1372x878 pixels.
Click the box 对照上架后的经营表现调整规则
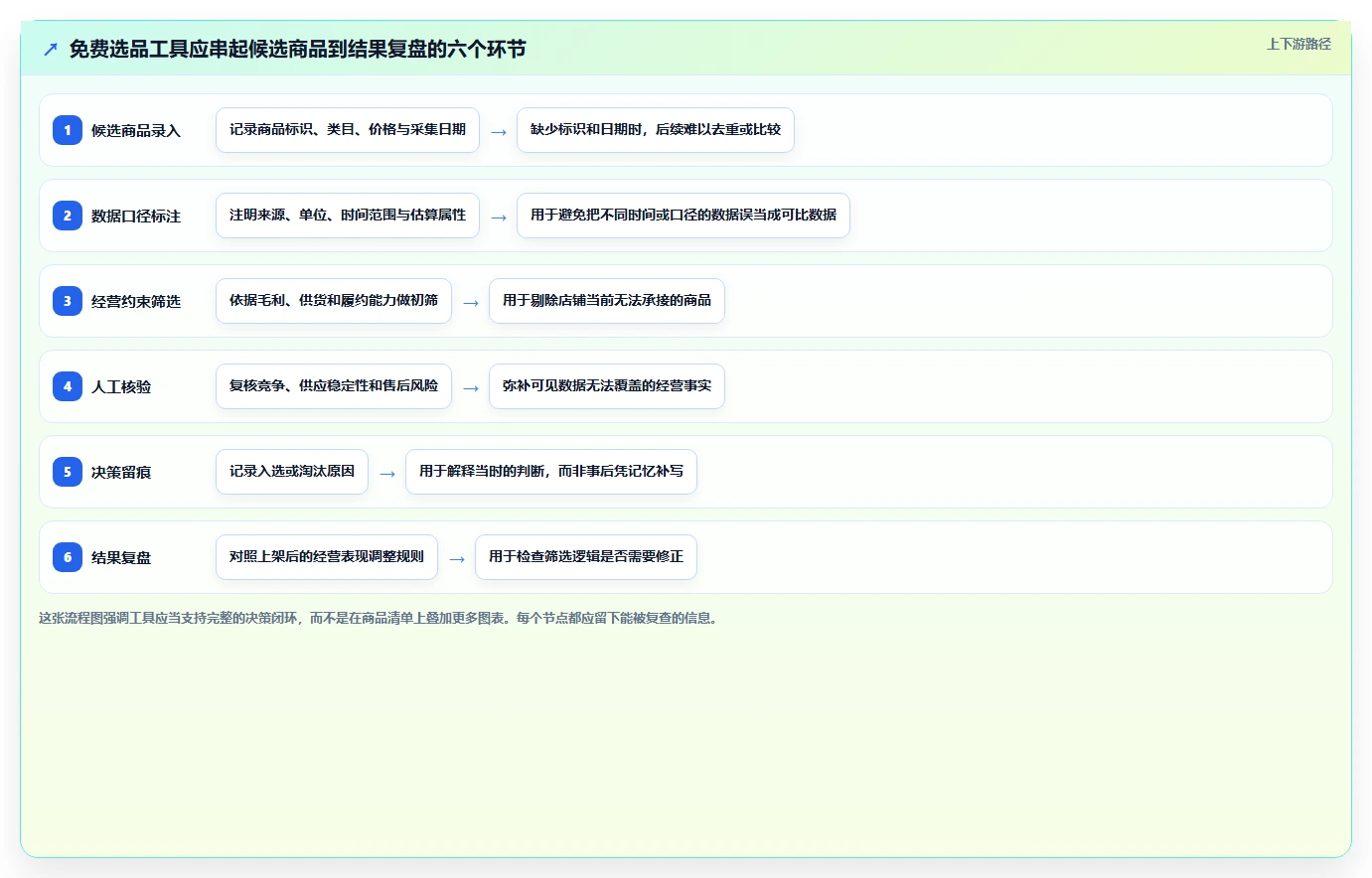327,557
